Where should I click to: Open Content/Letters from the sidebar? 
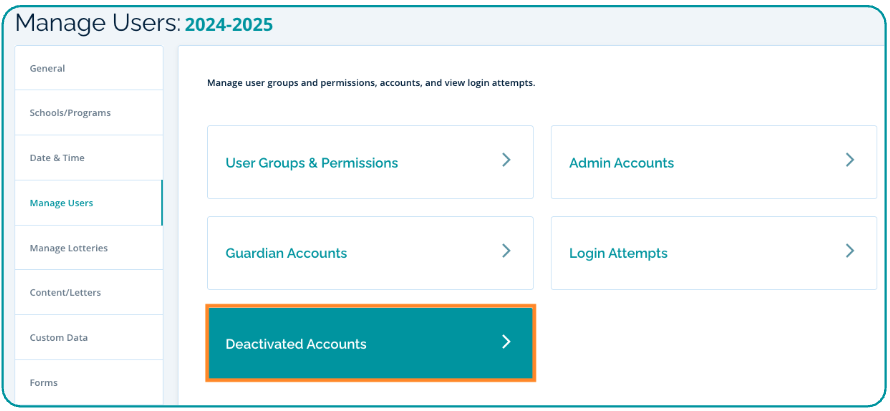65,292
